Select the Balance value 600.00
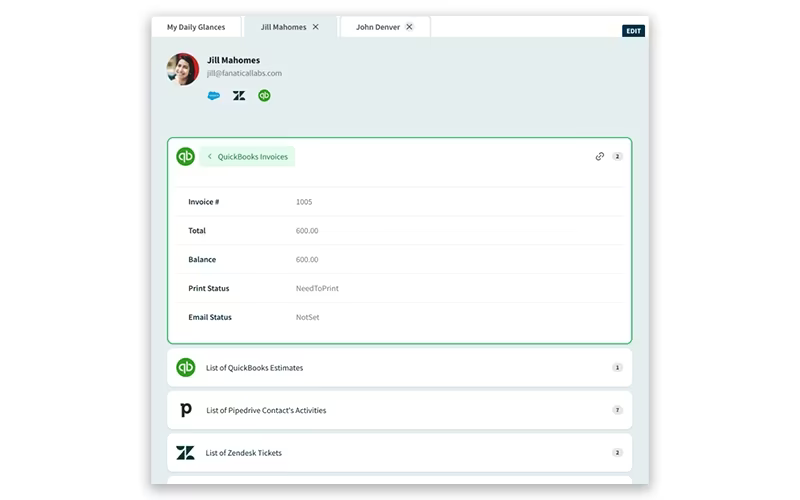Image resolution: width=800 pixels, height=500 pixels. tap(307, 260)
